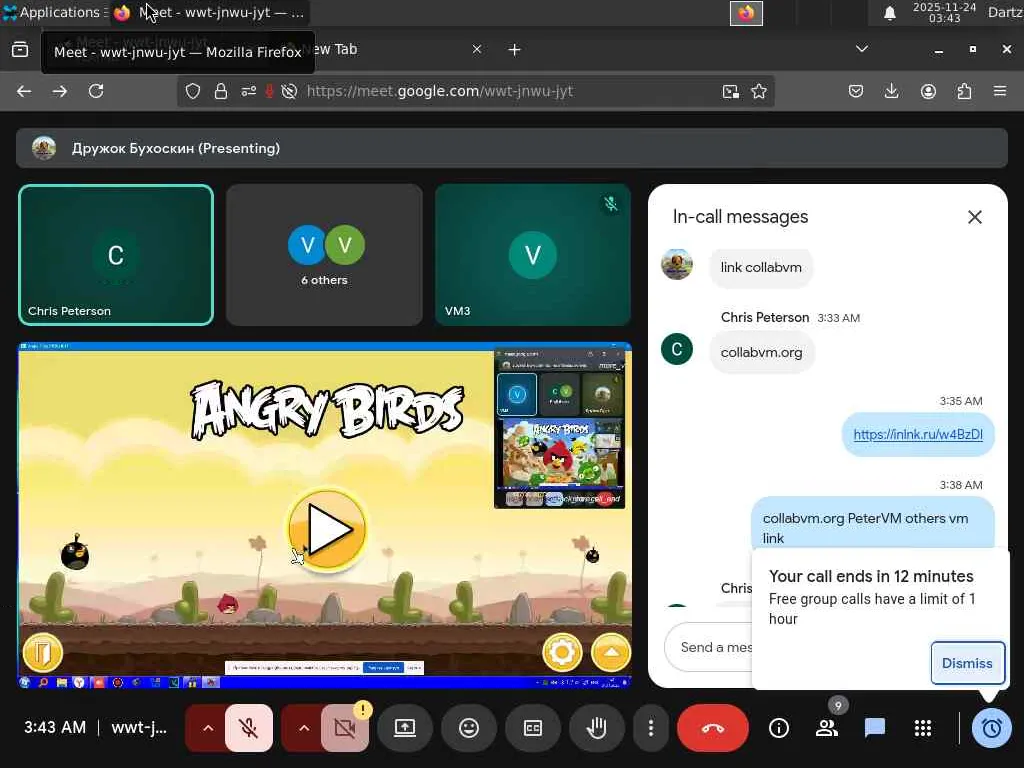Go forward in Firefox navigation
This screenshot has height=768, width=1024.
pos(59,91)
